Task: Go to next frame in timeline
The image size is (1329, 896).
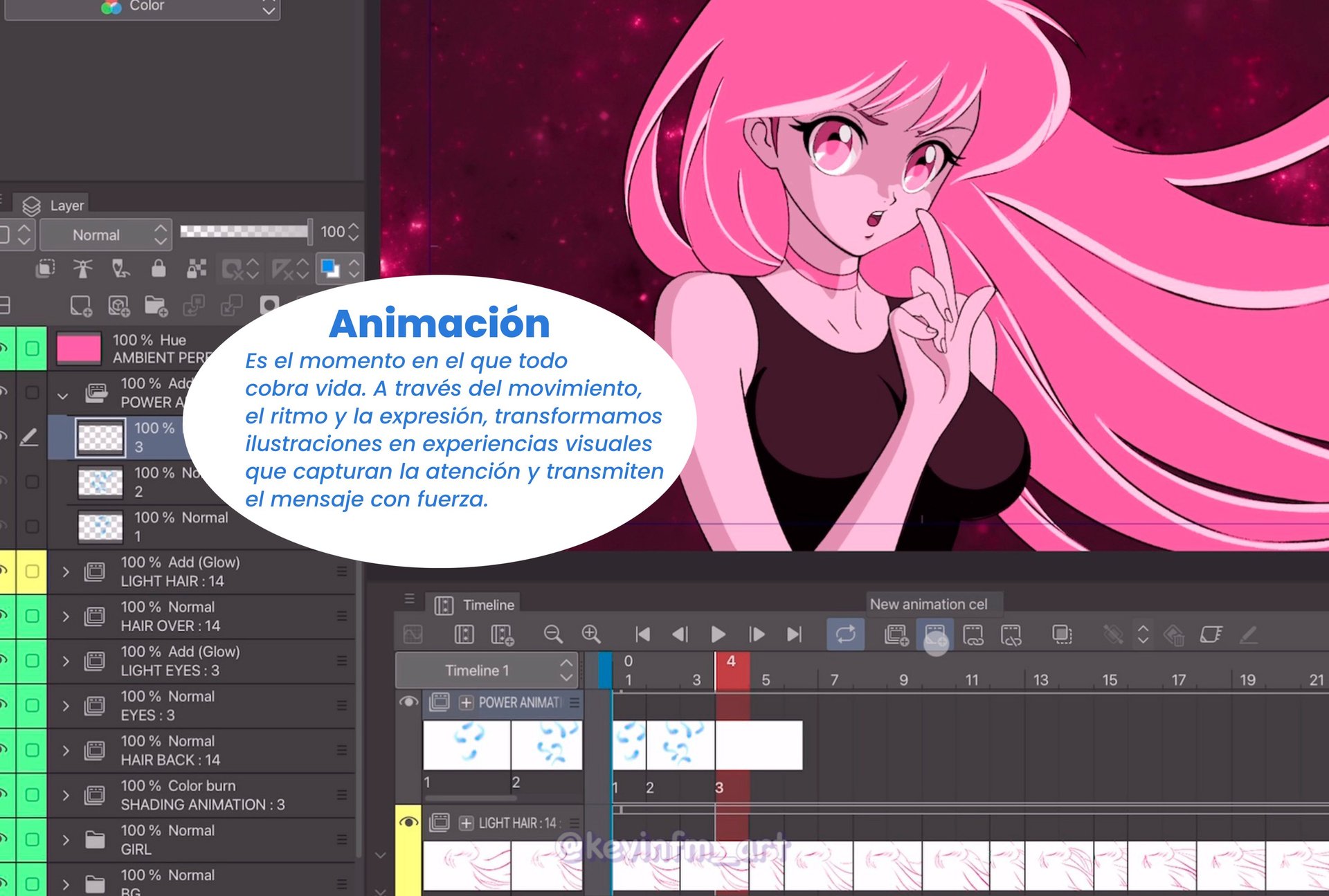Action: coord(756,634)
